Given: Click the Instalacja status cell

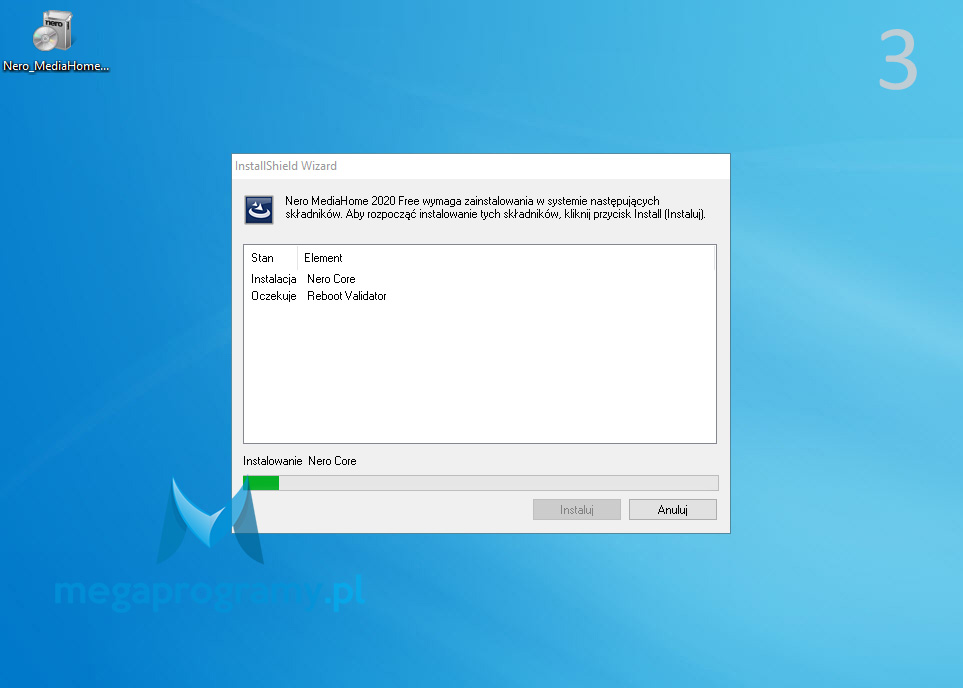Looking at the screenshot, I should pyautogui.click(x=273, y=279).
